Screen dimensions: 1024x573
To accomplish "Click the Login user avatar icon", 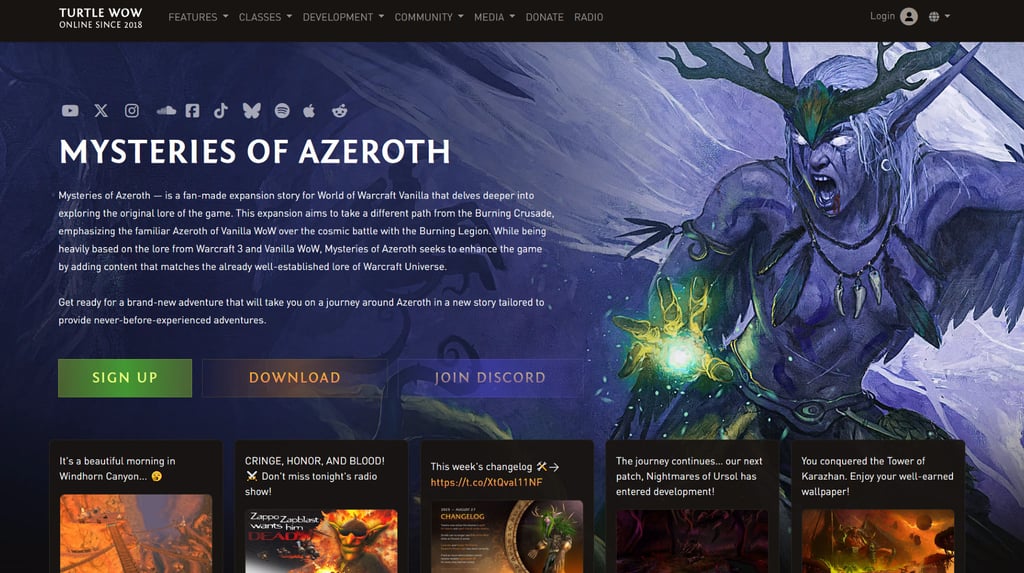I will (x=908, y=16).
